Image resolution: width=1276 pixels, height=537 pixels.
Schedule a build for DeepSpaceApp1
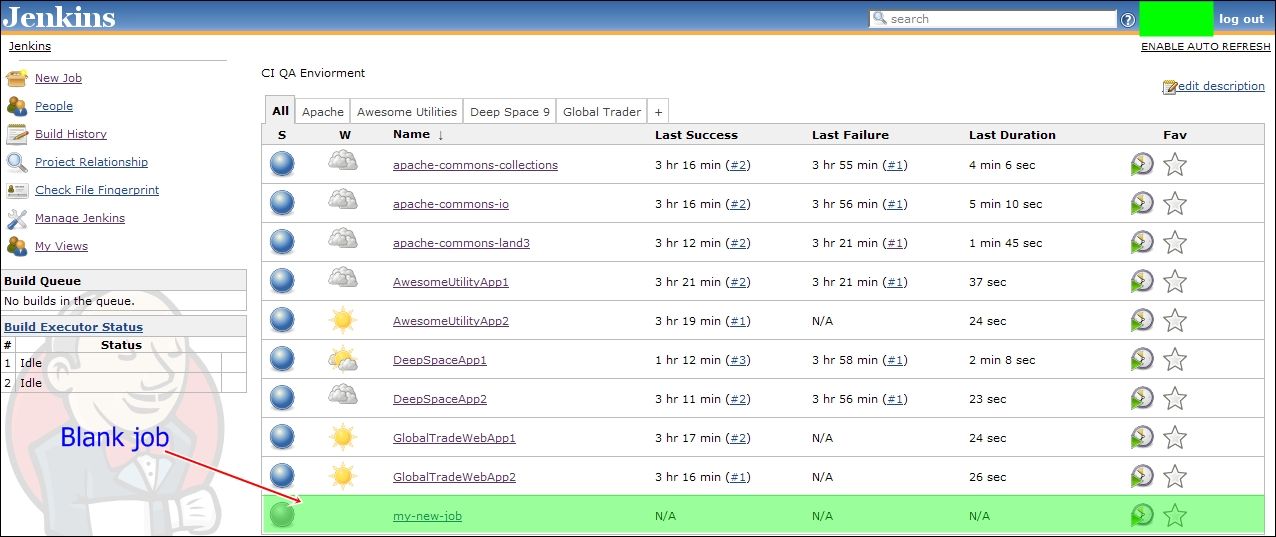1142,359
